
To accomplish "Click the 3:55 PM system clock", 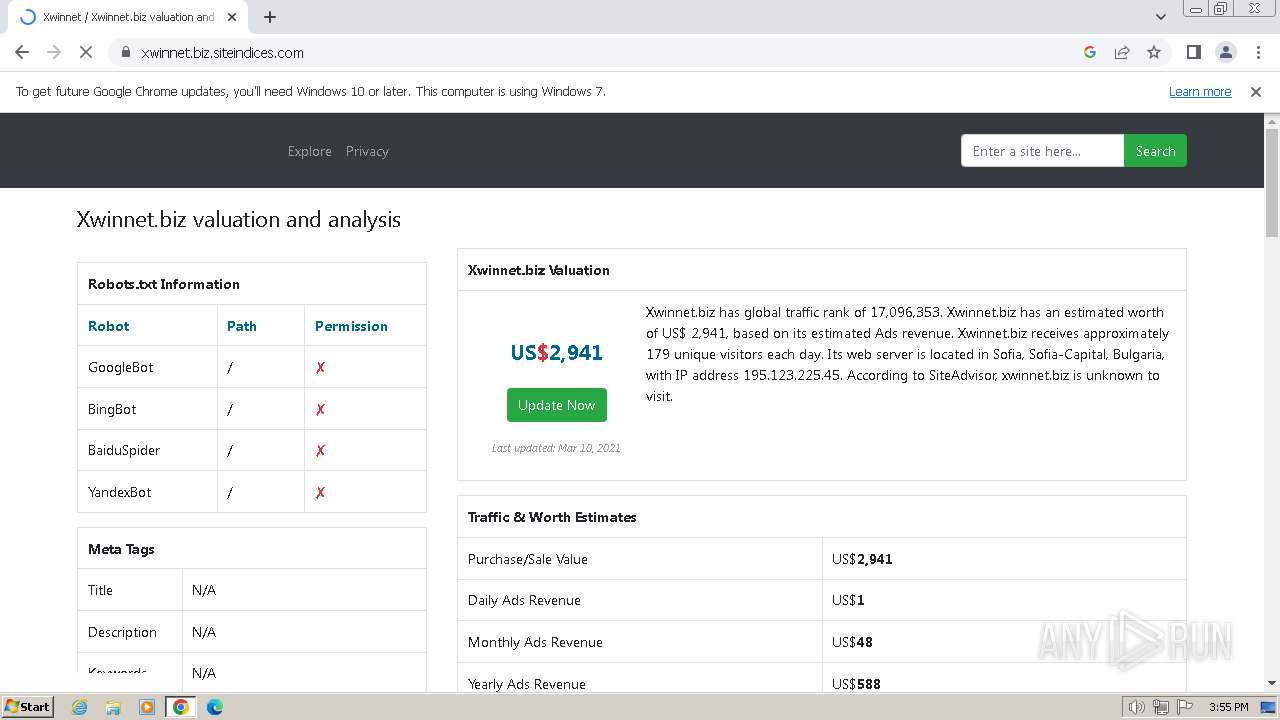I will [x=1228, y=707].
